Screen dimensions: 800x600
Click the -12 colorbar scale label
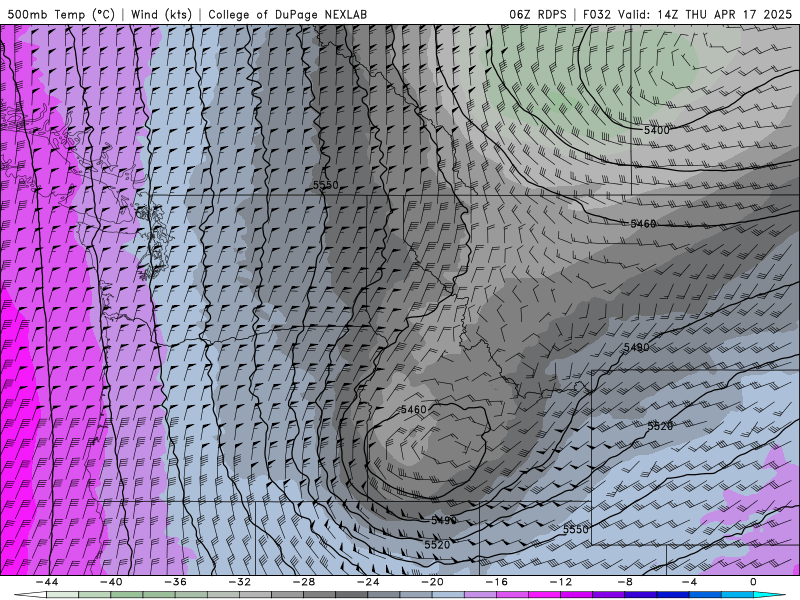point(561,582)
